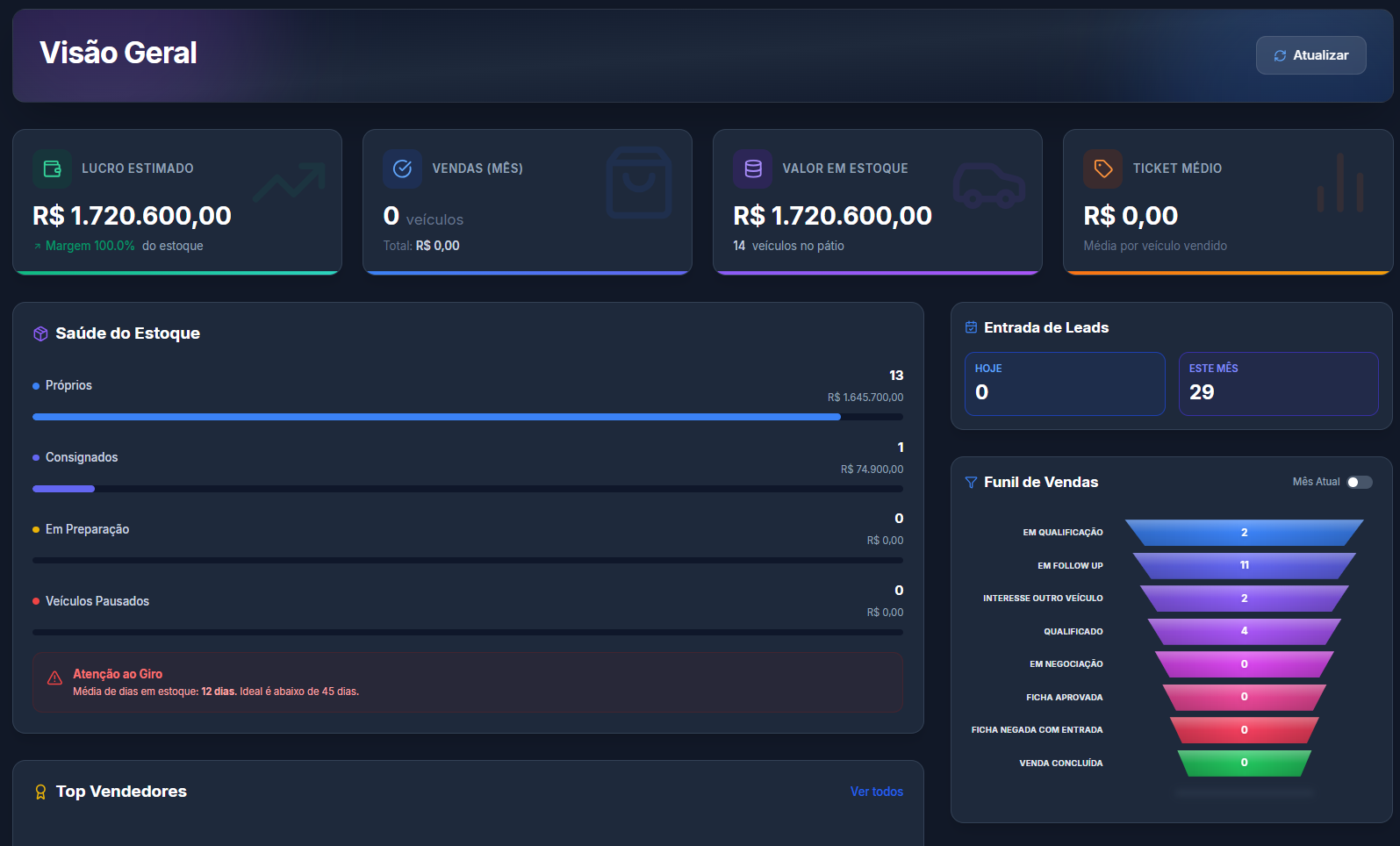Select the Em Qualificação funnel stage

pos(1244,533)
